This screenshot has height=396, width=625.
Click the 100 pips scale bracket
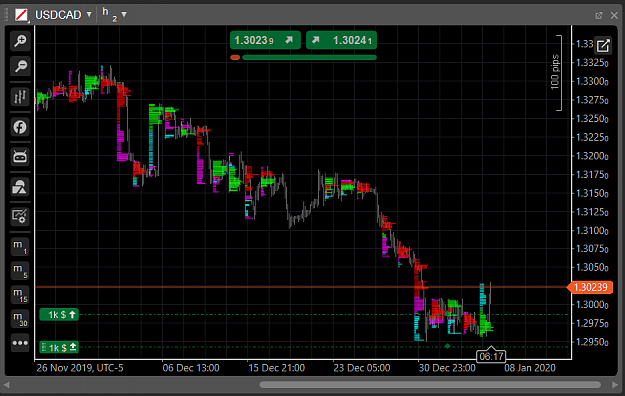pos(556,73)
